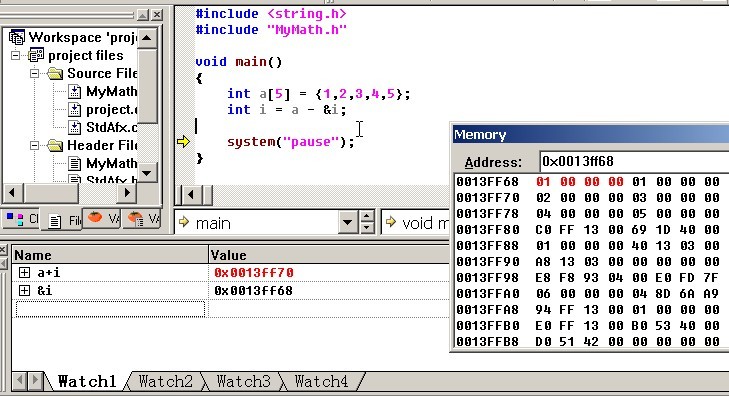Click the #include "MyMath.h" line

coord(271,30)
